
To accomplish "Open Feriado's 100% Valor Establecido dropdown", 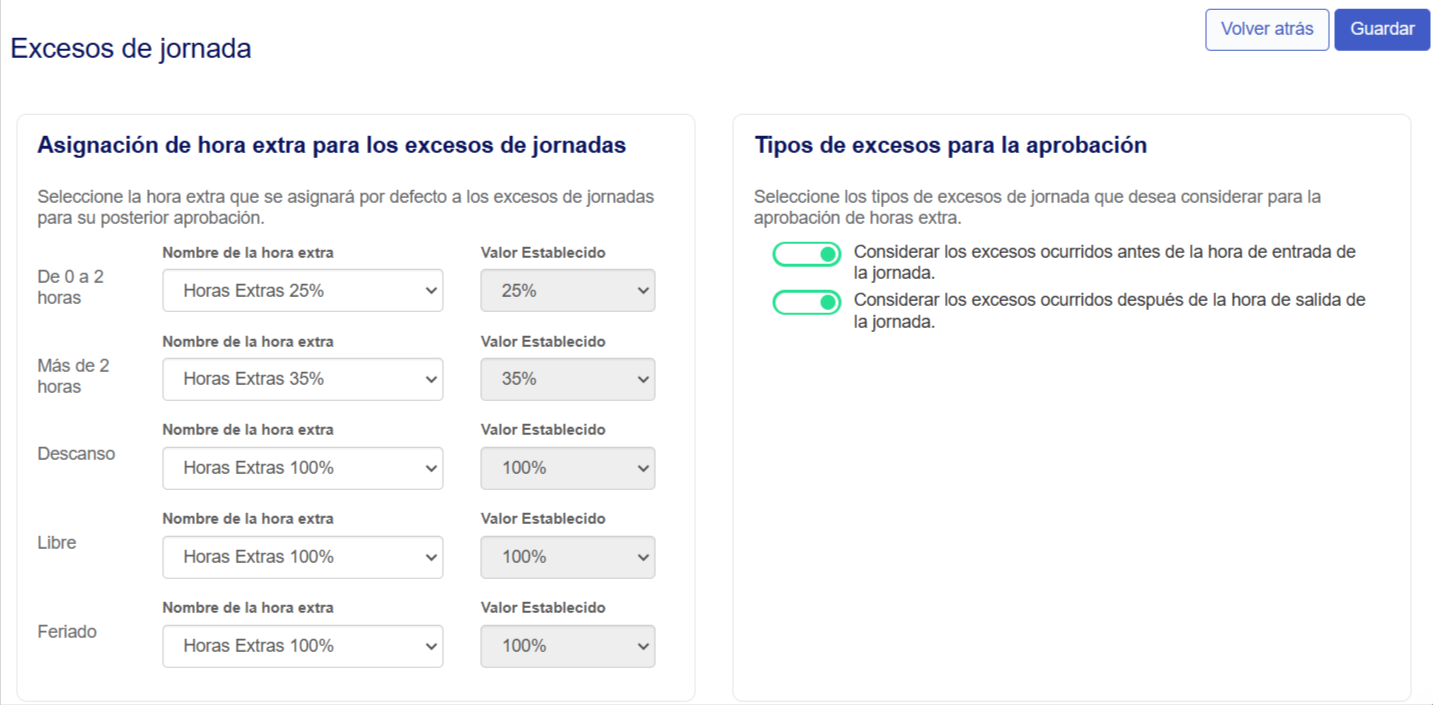I will 568,646.
